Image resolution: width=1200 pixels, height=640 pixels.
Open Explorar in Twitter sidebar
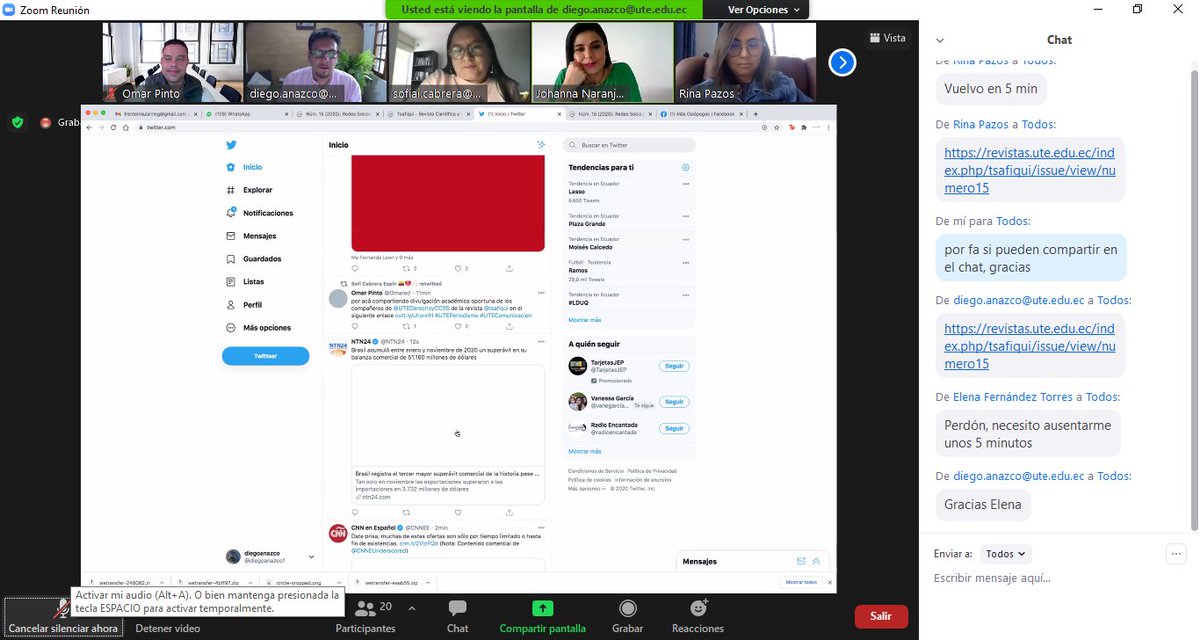click(249, 190)
